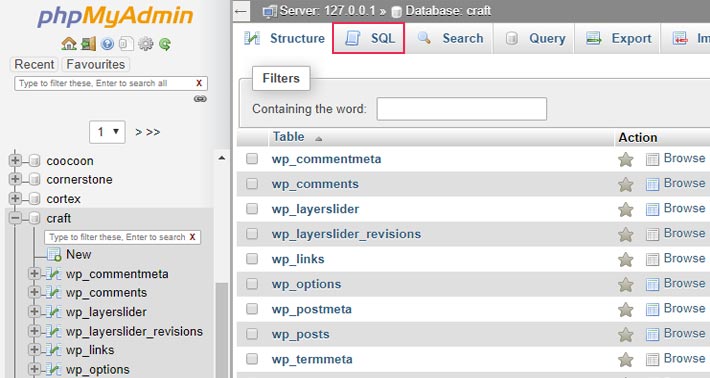710x378 pixels.
Task: Click the link-with-main-panel chain icon
Action: pyautogui.click(x=200, y=99)
